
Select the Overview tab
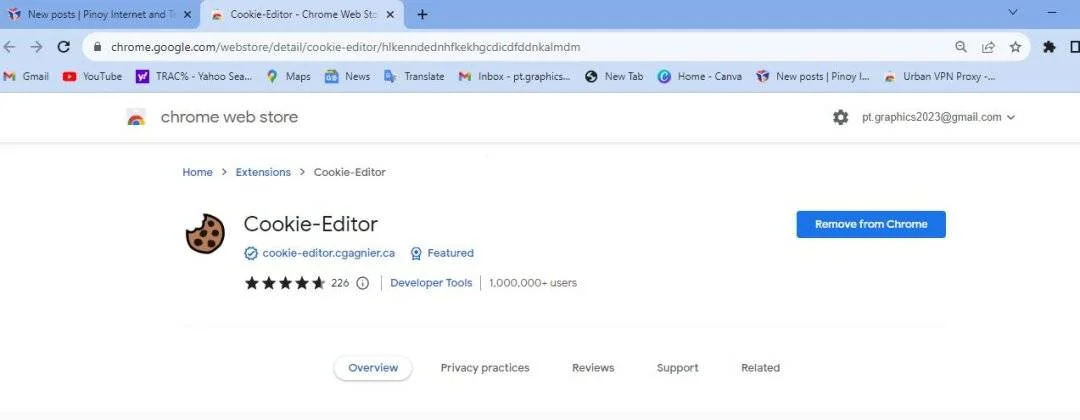pos(373,368)
